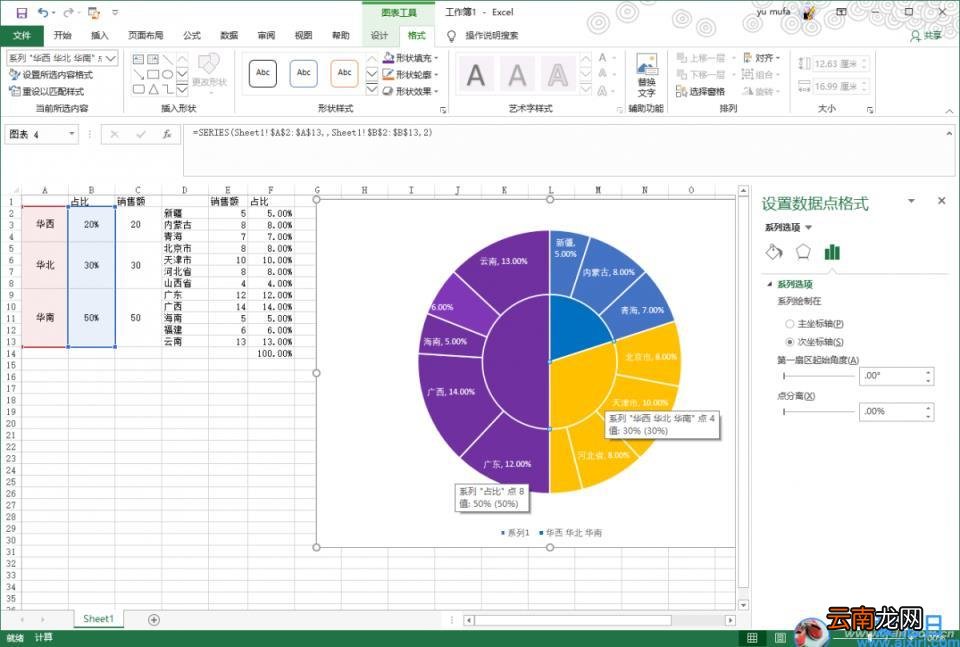Expand the chart element selector dropdown
The height and width of the screenshot is (647, 960).
pos(111,58)
